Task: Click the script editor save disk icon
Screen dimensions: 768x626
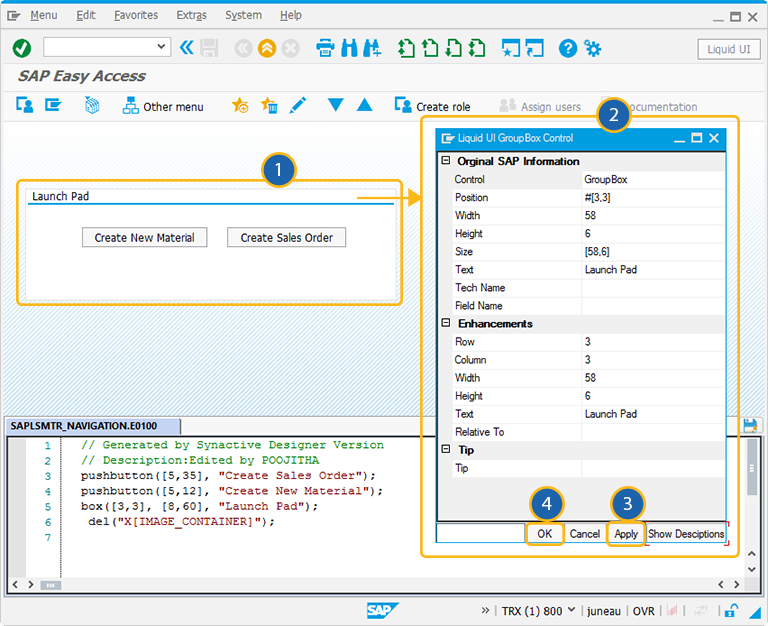Action: 749,425
